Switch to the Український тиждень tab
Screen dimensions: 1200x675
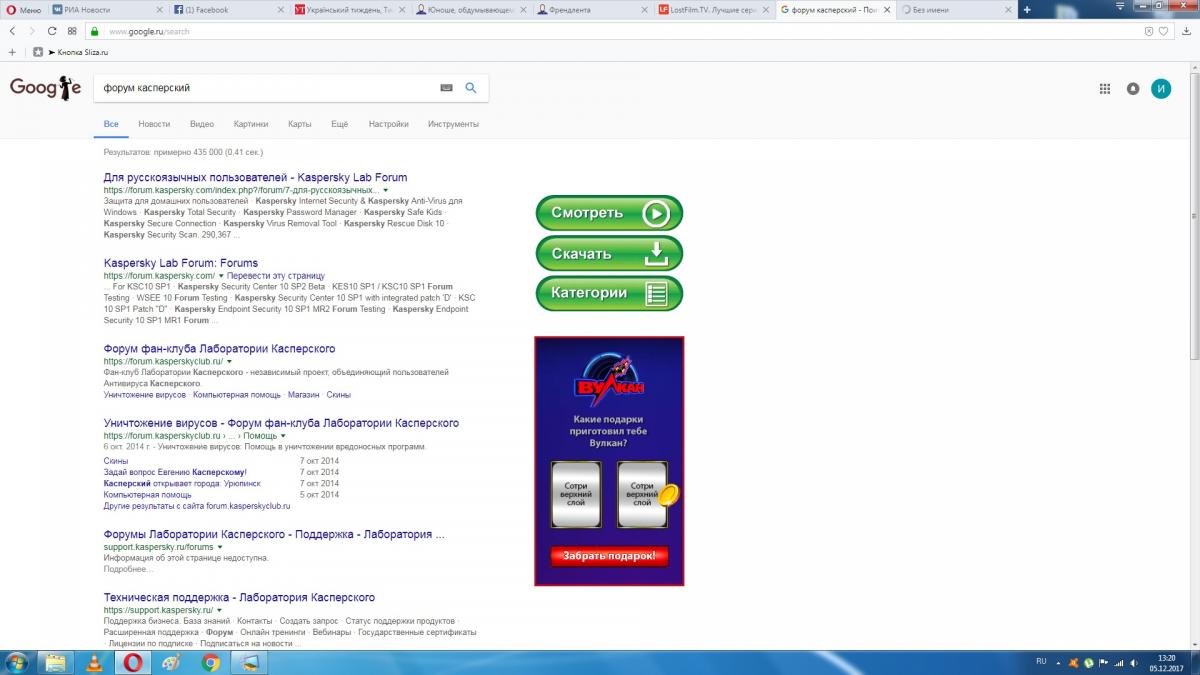(x=350, y=10)
